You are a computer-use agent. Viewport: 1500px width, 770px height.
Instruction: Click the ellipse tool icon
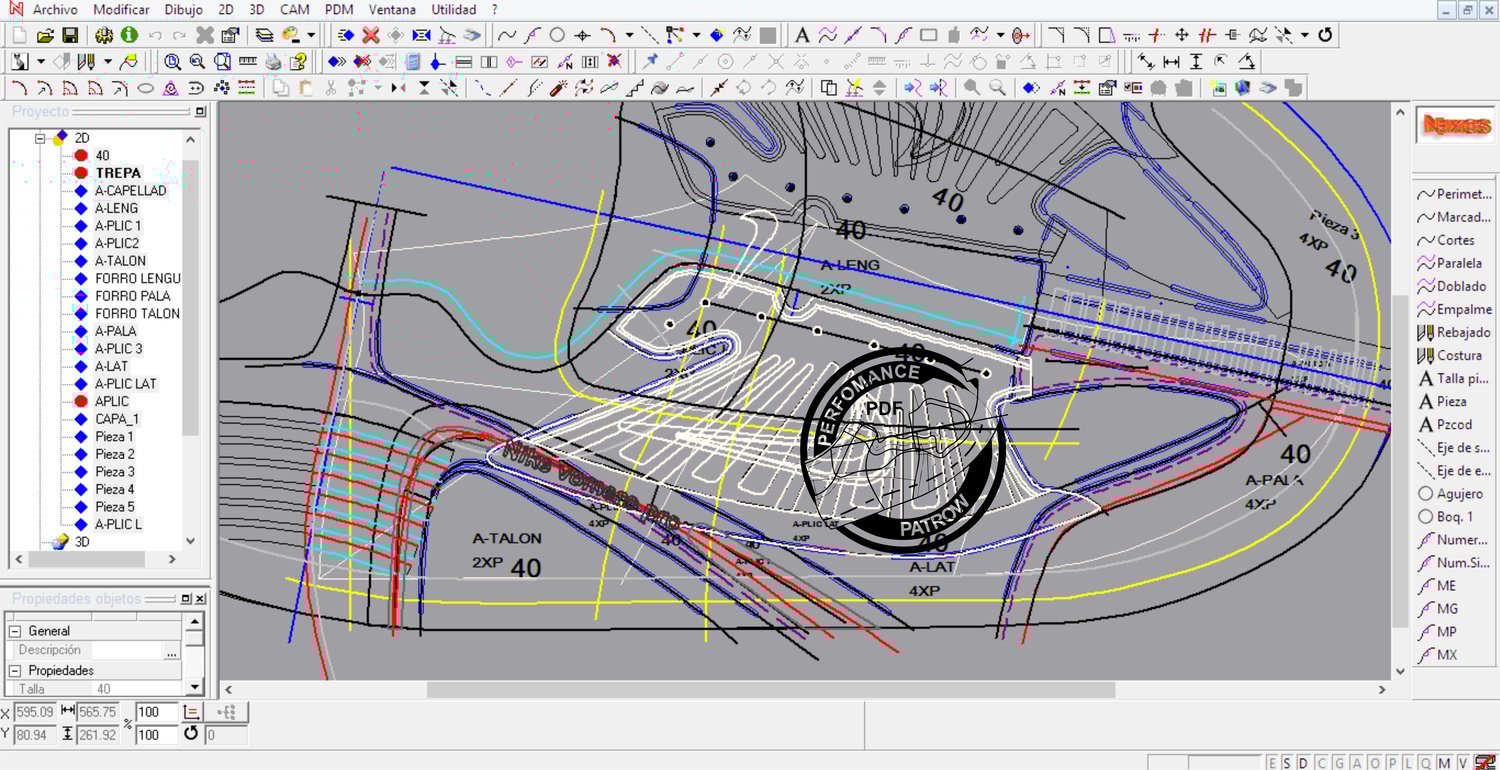[x=145, y=88]
